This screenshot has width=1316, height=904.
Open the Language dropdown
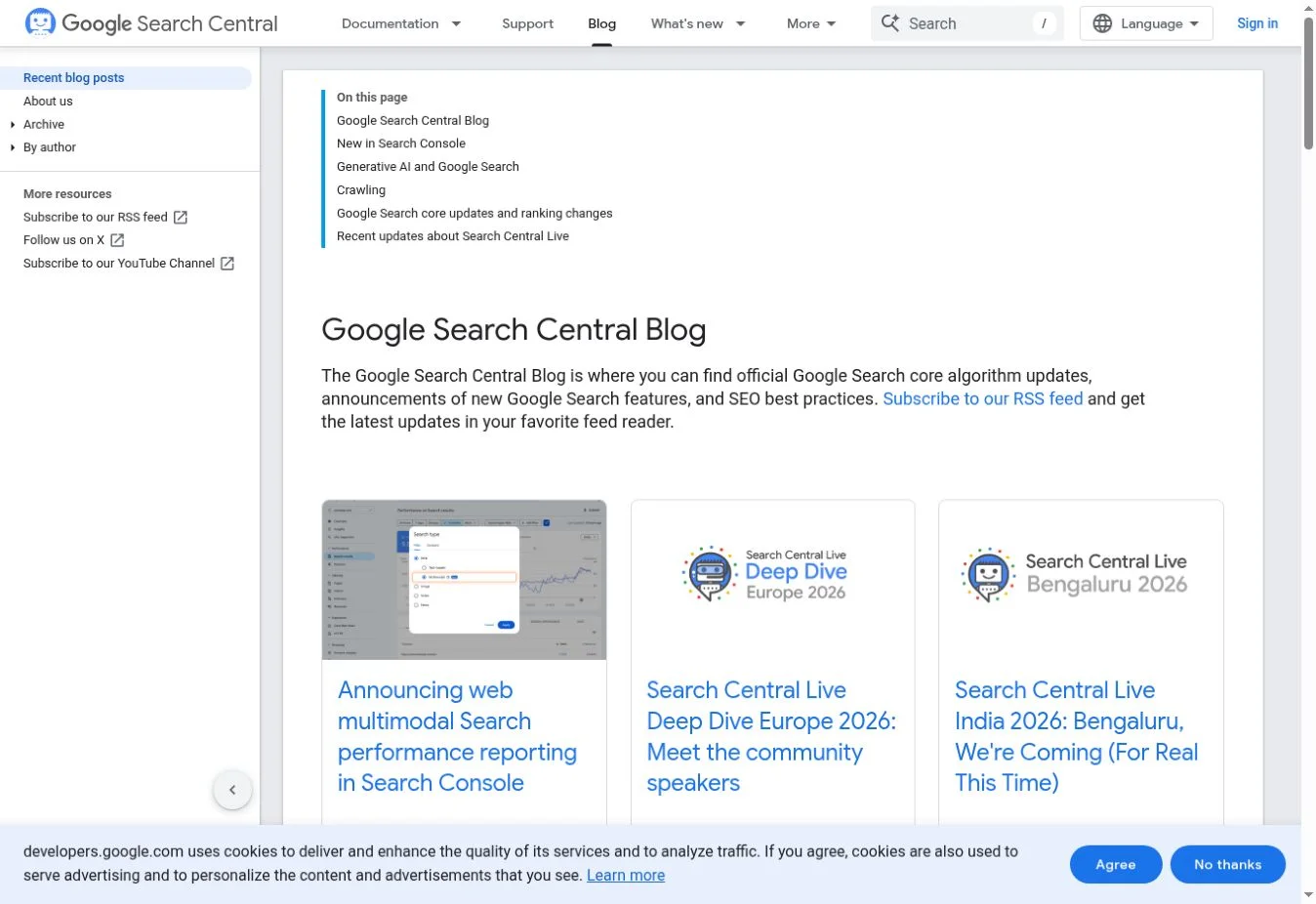coord(1146,23)
